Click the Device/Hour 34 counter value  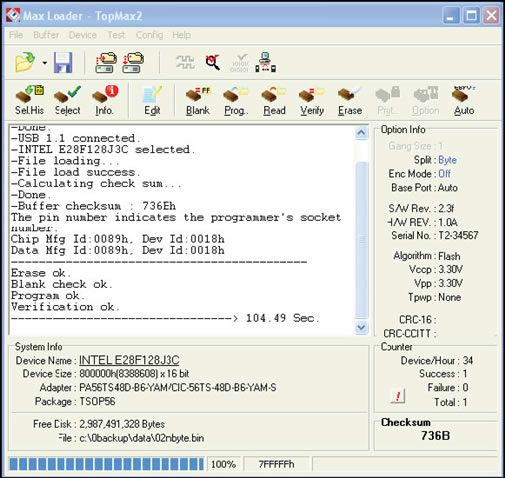[468, 360]
